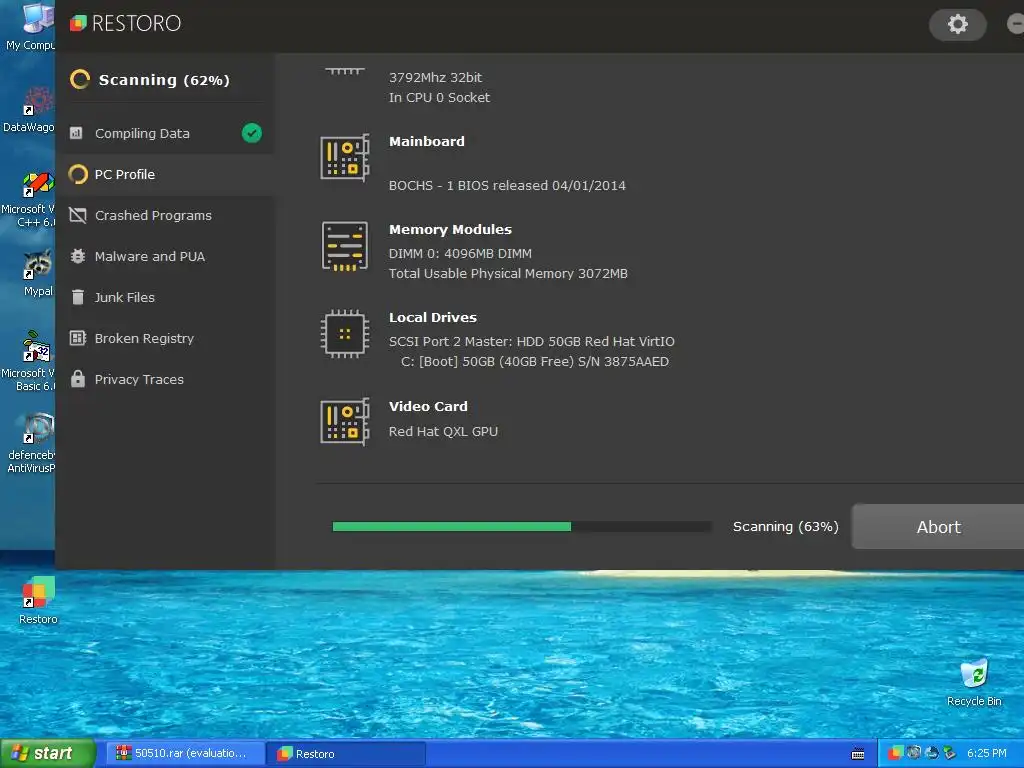Image resolution: width=1024 pixels, height=768 pixels.
Task: Open the Malware and PUA section
Action: point(165,256)
